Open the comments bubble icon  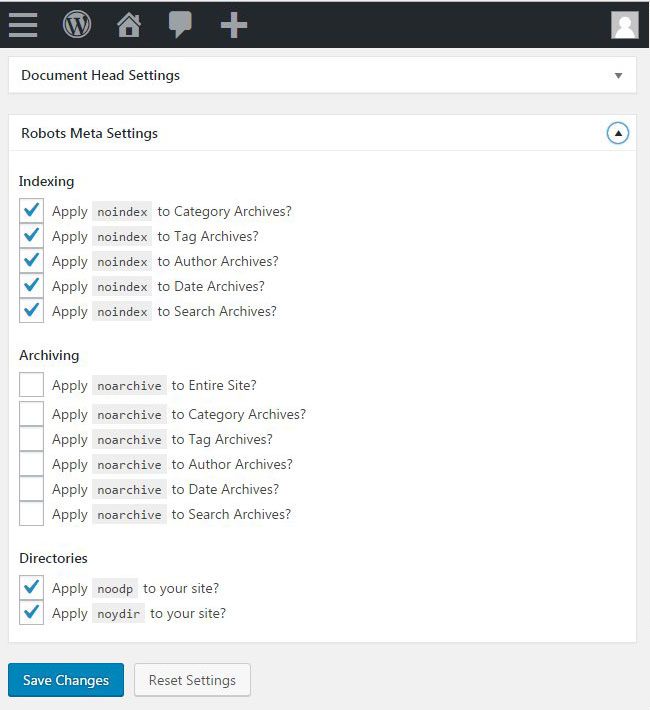click(180, 24)
